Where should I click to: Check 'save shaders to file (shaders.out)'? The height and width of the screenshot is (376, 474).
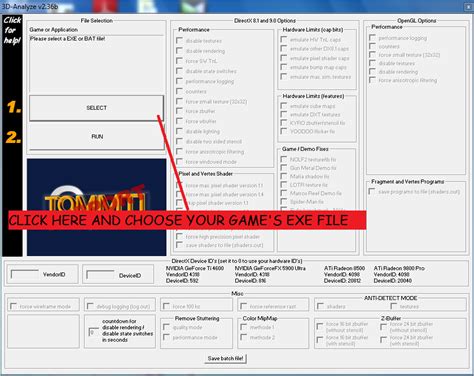coord(179,245)
